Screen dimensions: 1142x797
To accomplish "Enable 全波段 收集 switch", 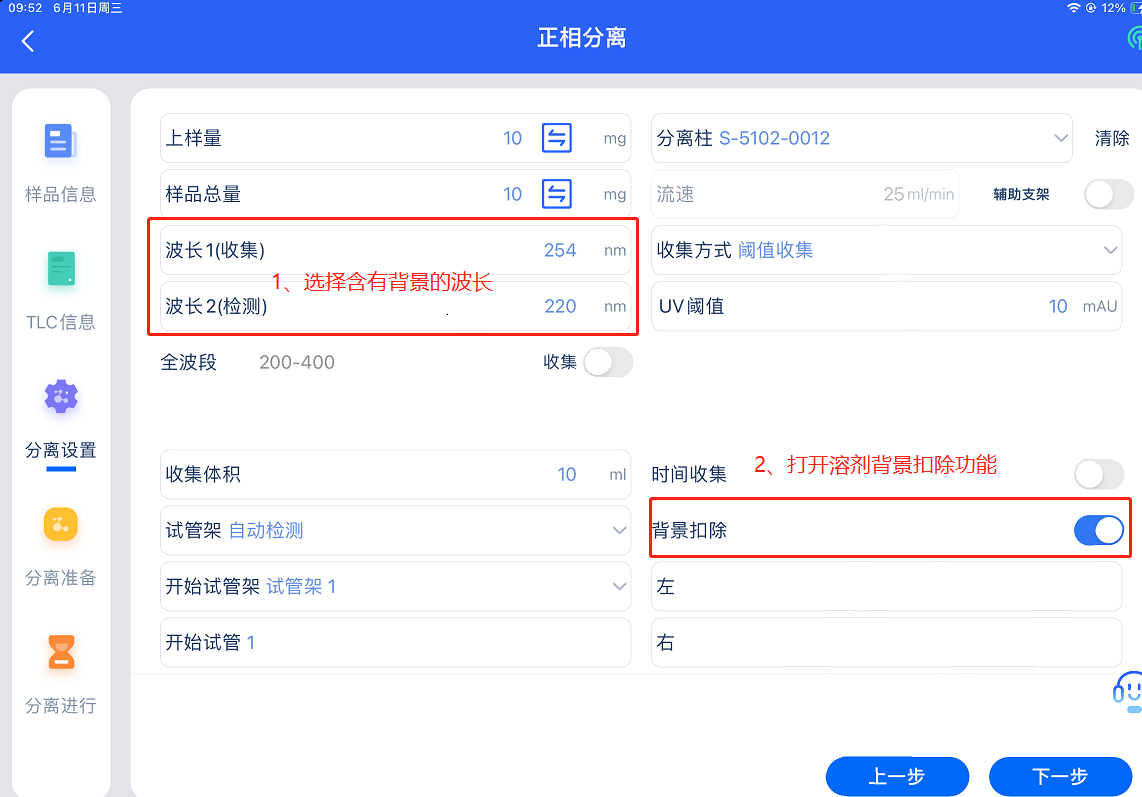I will pos(607,362).
